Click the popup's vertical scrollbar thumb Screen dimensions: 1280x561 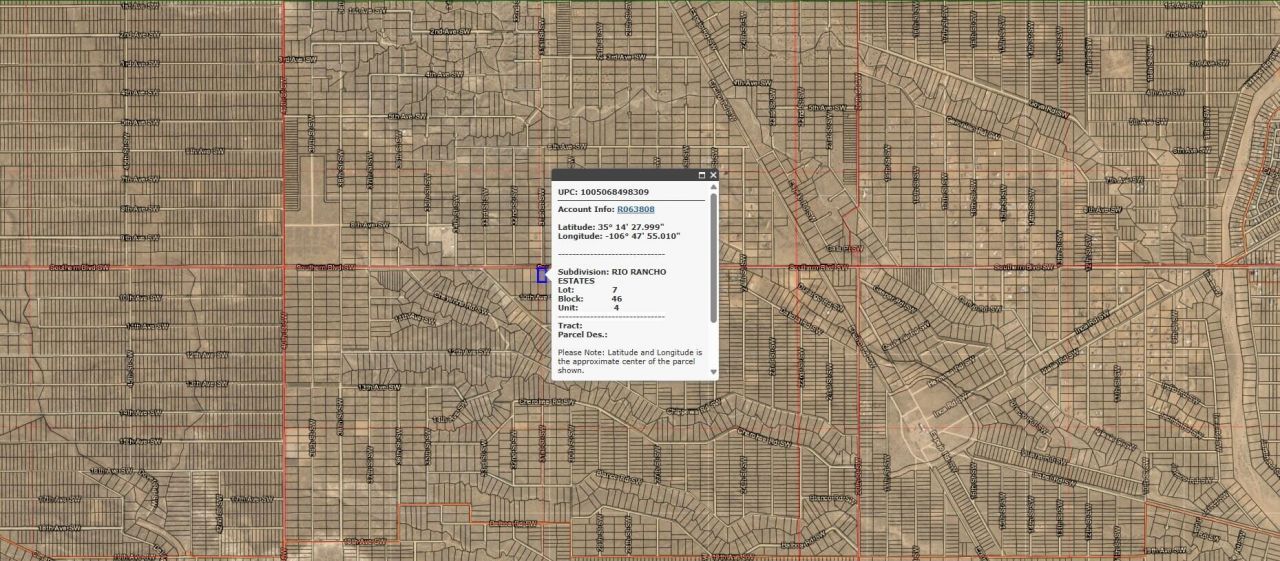click(x=714, y=258)
